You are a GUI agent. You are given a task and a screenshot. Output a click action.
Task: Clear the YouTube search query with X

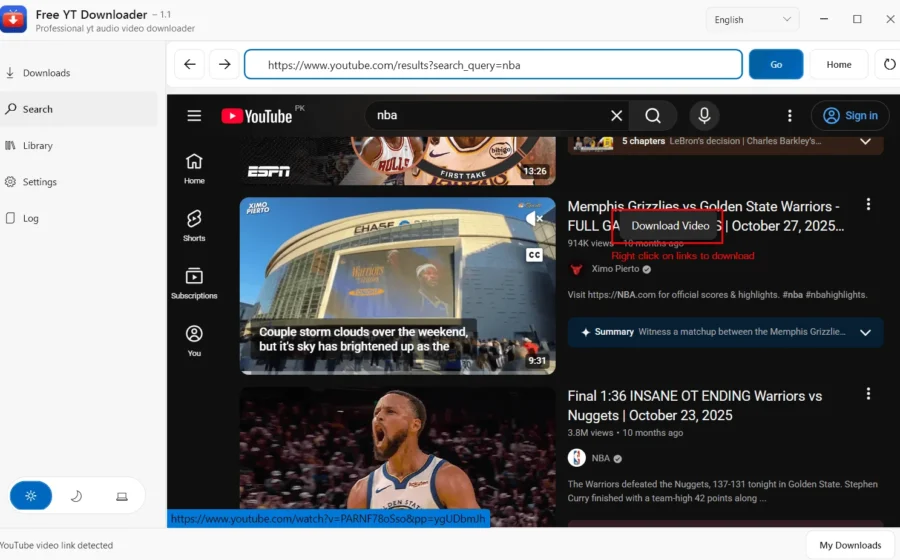tap(616, 116)
